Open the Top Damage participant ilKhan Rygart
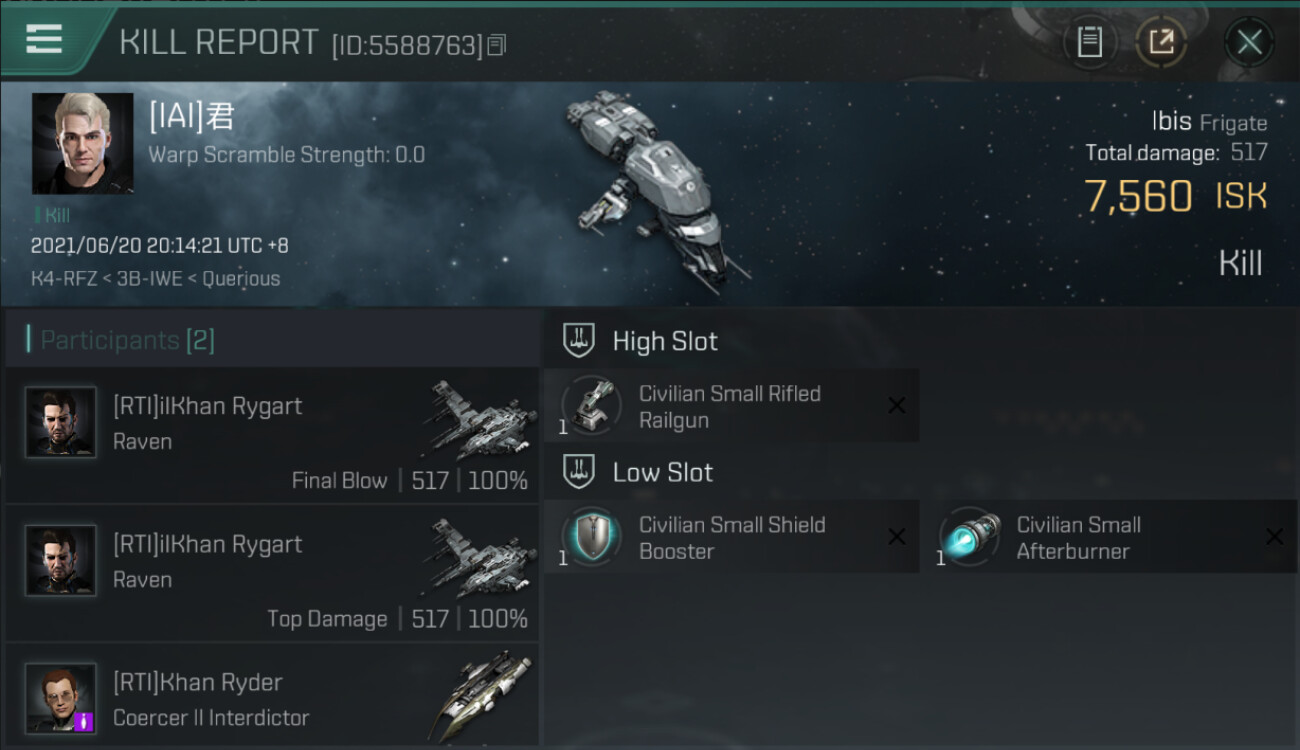Image resolution: width=1300 pixels, height=750 pixels. pos(272,574)
